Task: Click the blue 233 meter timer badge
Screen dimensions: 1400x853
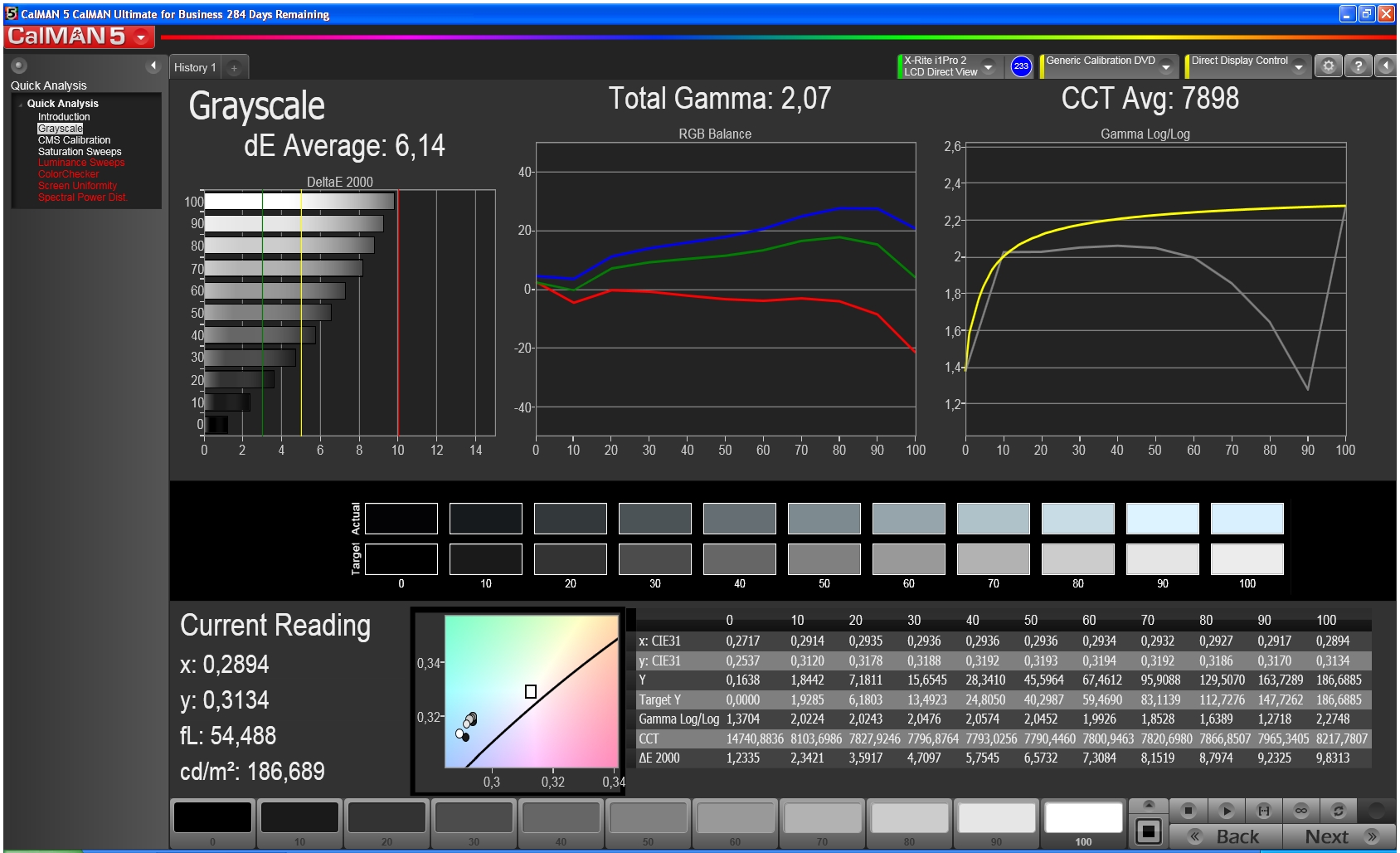Action: click(x=1021, y=66)
